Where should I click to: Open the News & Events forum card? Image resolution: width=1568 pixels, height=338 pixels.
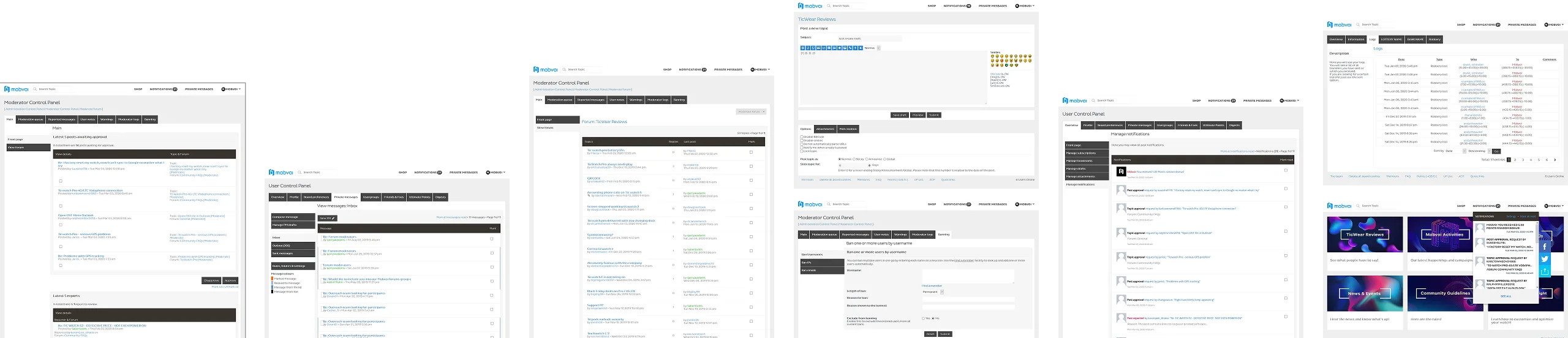[x=1365, y=293]
